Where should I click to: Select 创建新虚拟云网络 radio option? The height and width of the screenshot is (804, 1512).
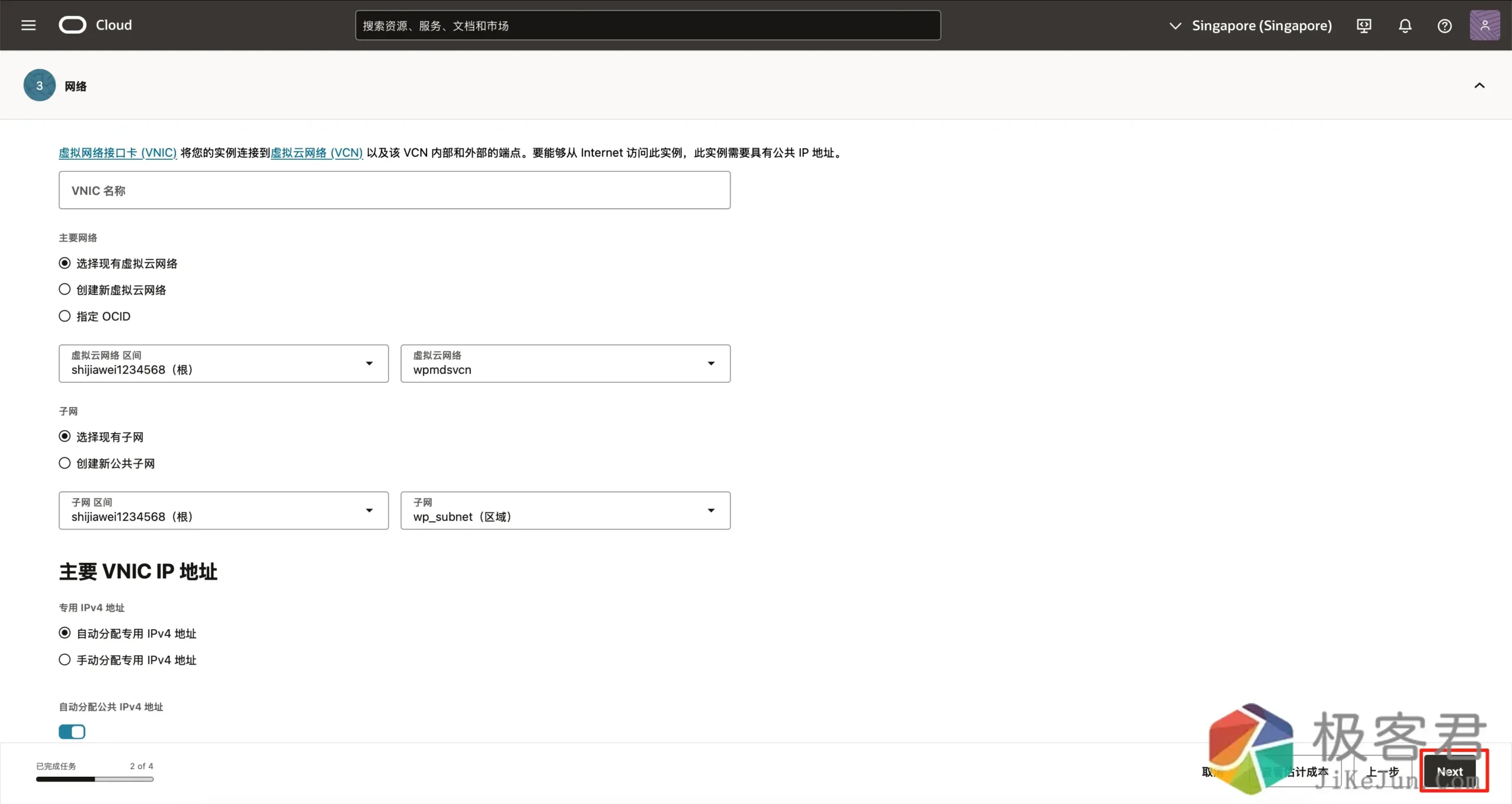click(x=65, y=289)
